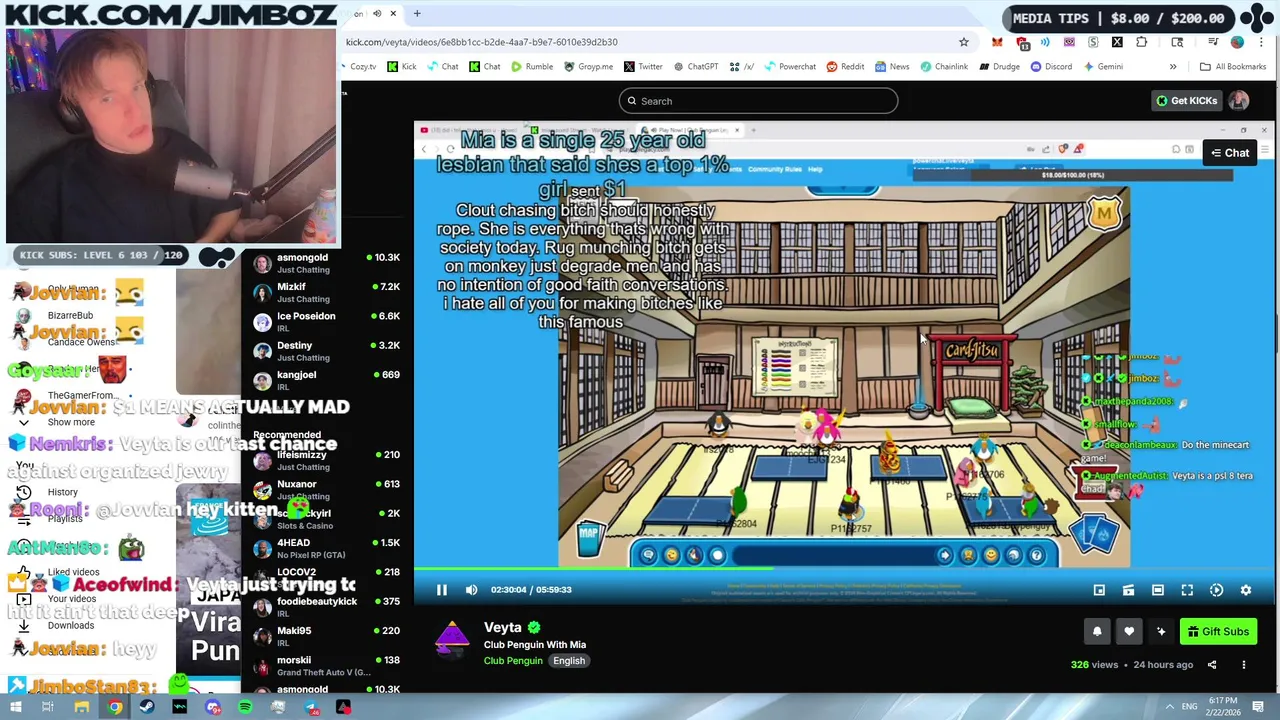Open the Chainlink bookmark

[x=943, y=67]
